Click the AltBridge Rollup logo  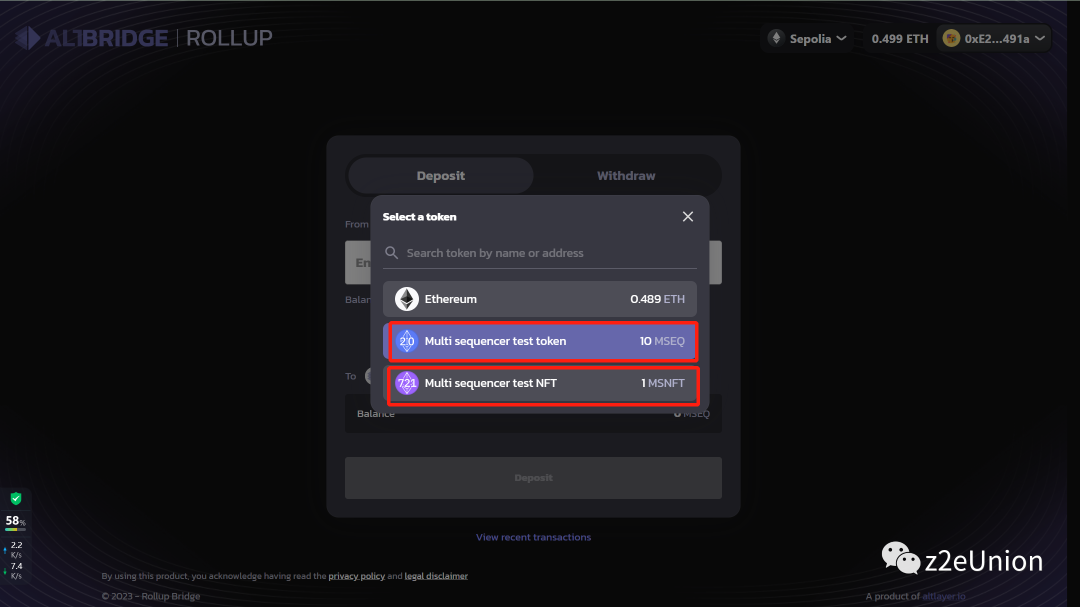click(x=143, y=38)
